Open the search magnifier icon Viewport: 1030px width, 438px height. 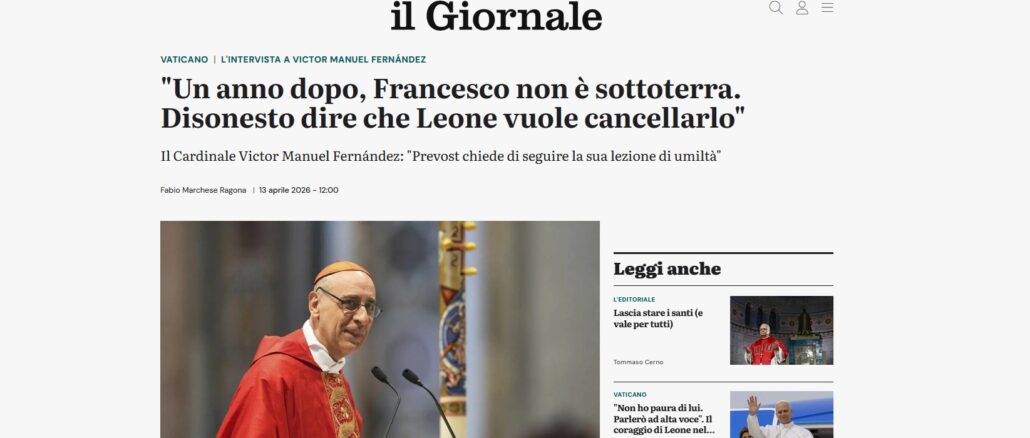pos(776,7)
